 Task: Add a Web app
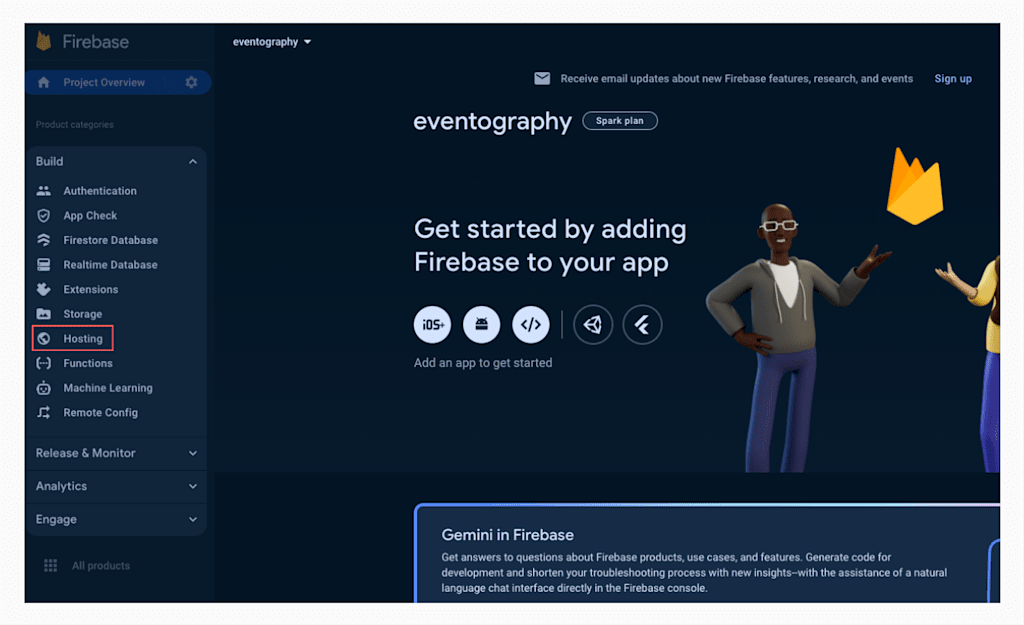pos(530,325)
